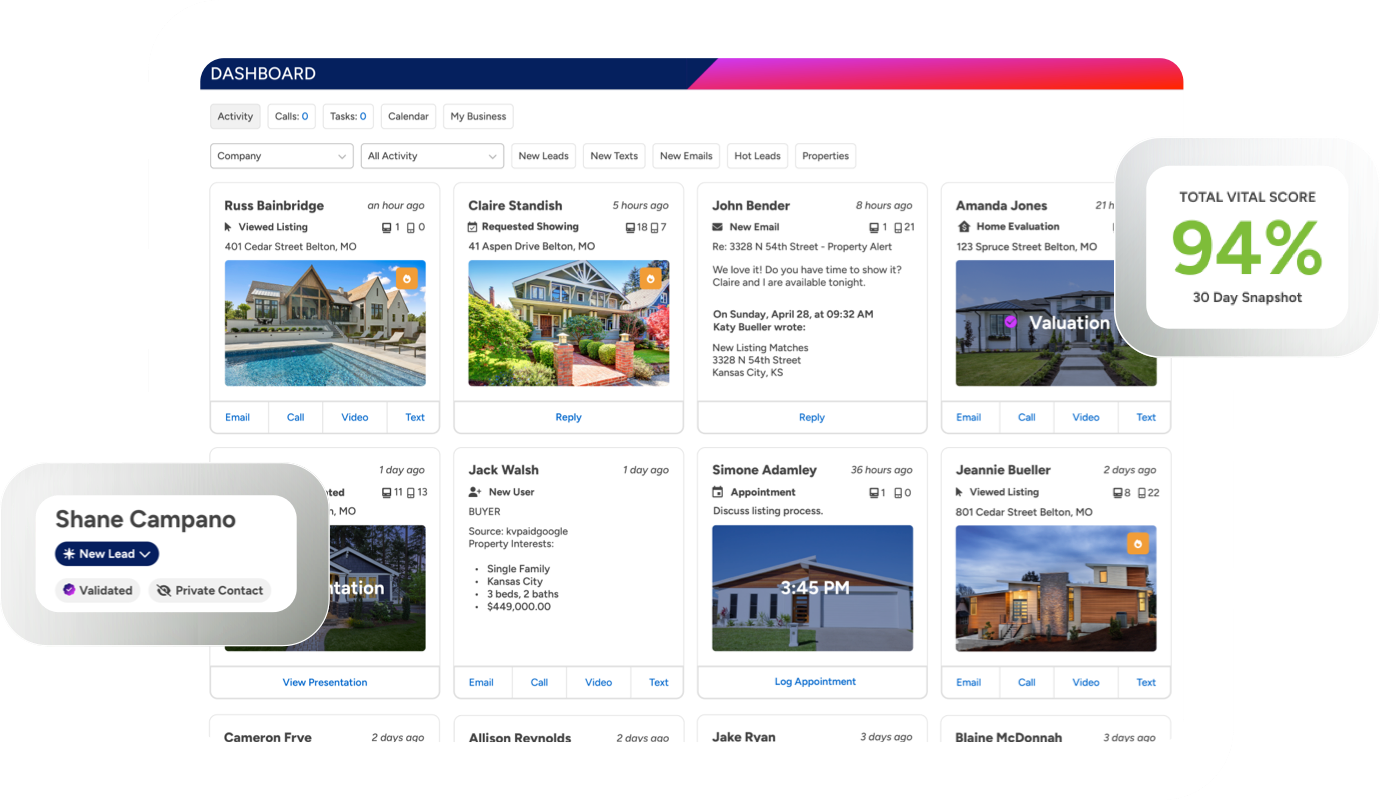Viewport: 1380px width, 800px height.
Task: Select the New Email envelope icon on John Bender's card
Action: coord(718,227)
